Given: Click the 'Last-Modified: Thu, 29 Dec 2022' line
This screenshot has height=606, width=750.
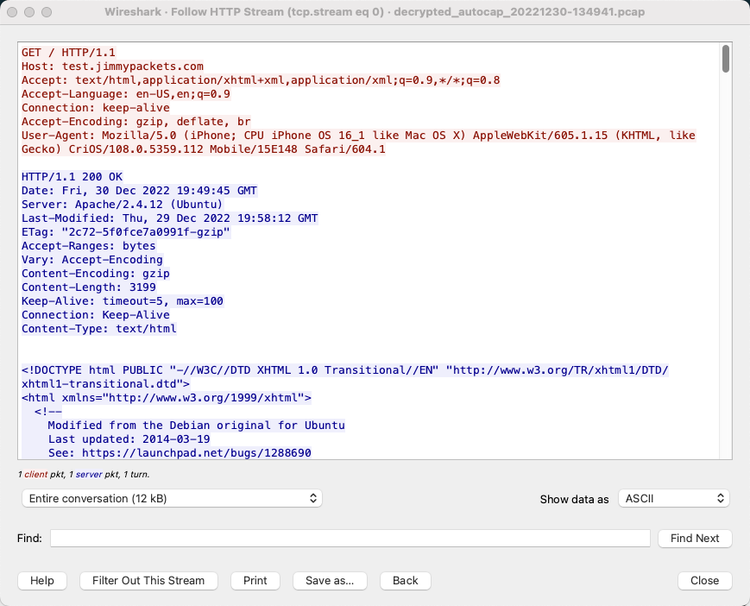Looking at the screenshot, I should [x=169, y=218].
